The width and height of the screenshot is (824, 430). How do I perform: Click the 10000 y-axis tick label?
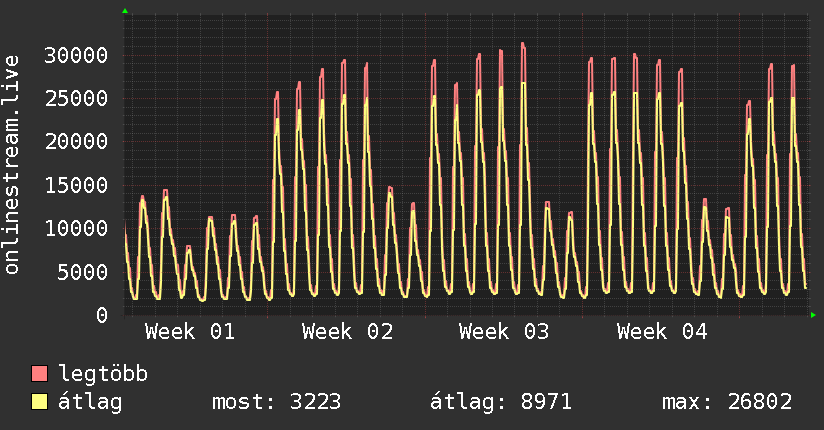75,228
